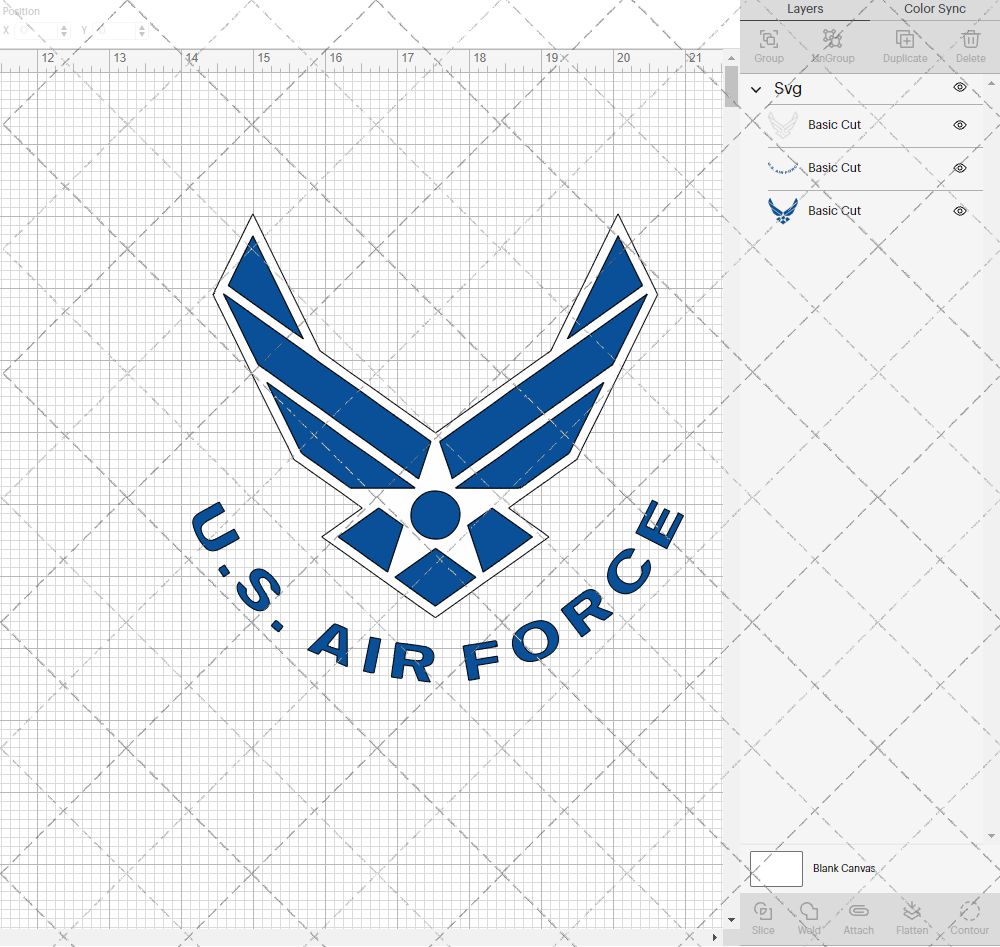Click the canvas scroll down arrow

point(732,920)
